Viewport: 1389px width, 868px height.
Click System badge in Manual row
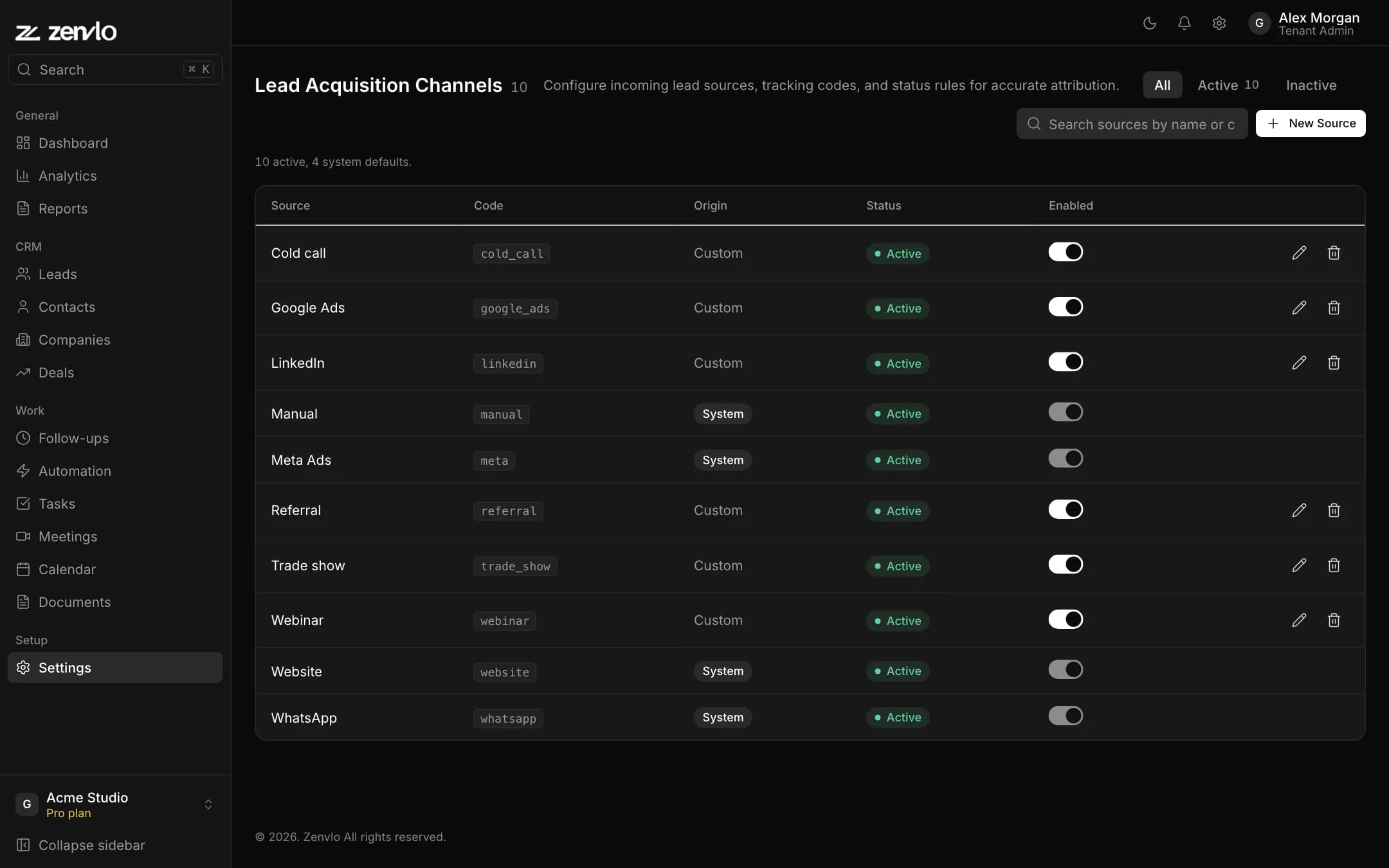[723, 413]
